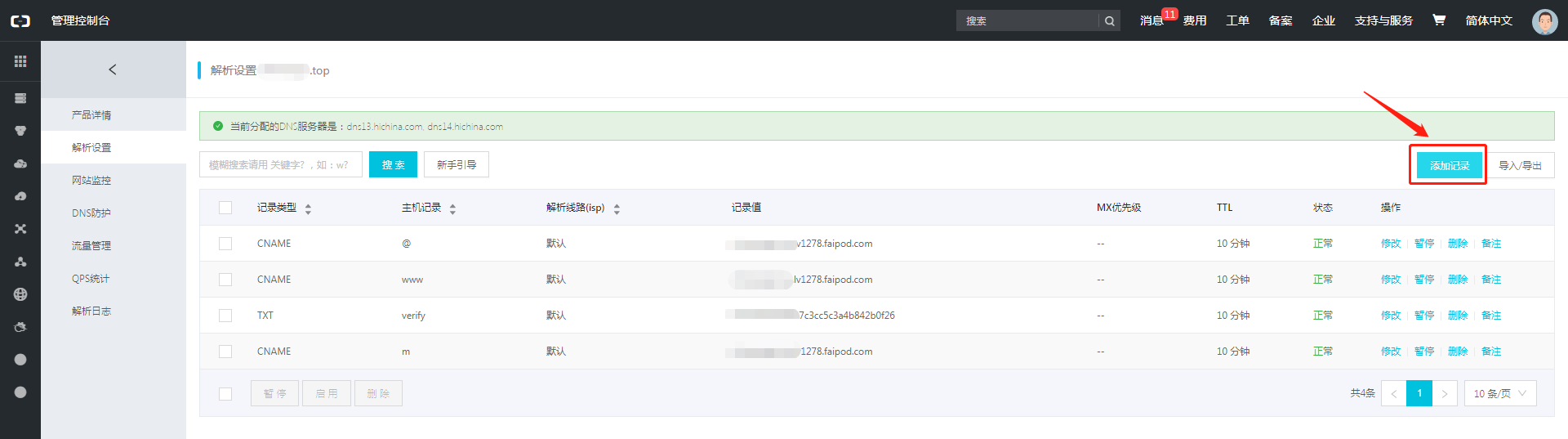Tick checkbox for the www CNAME record

pyautogui.click(x=225, y=280)
